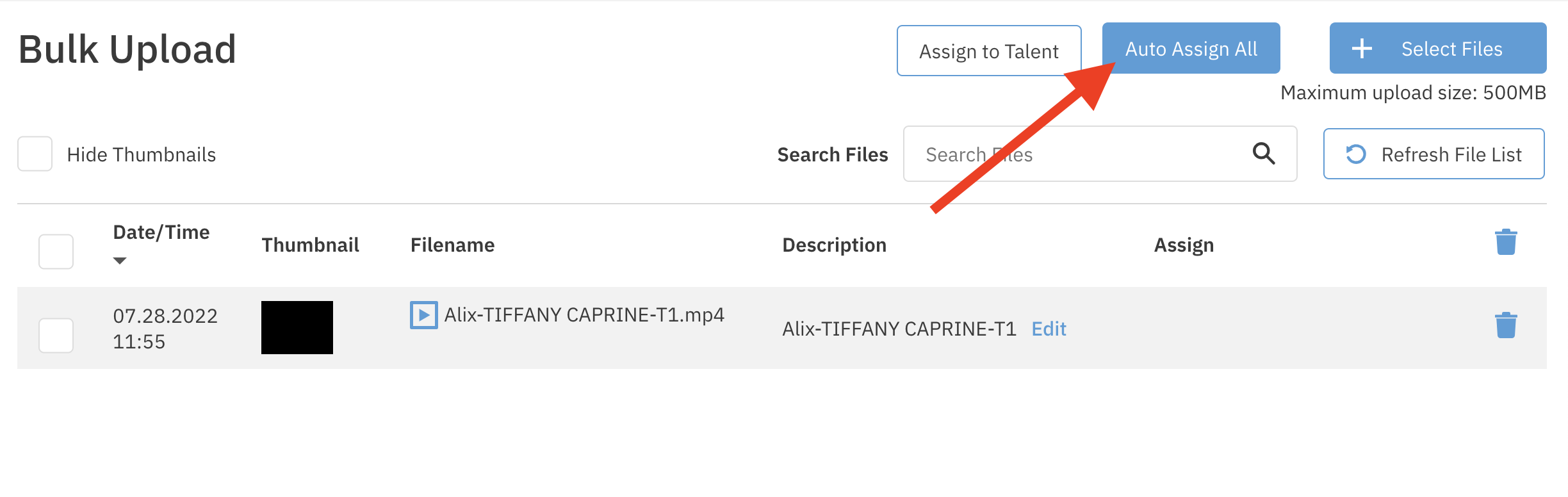1568x497 pixels.
Task: Sort by the Date/Time column header
Action: (x=161, y=232)
